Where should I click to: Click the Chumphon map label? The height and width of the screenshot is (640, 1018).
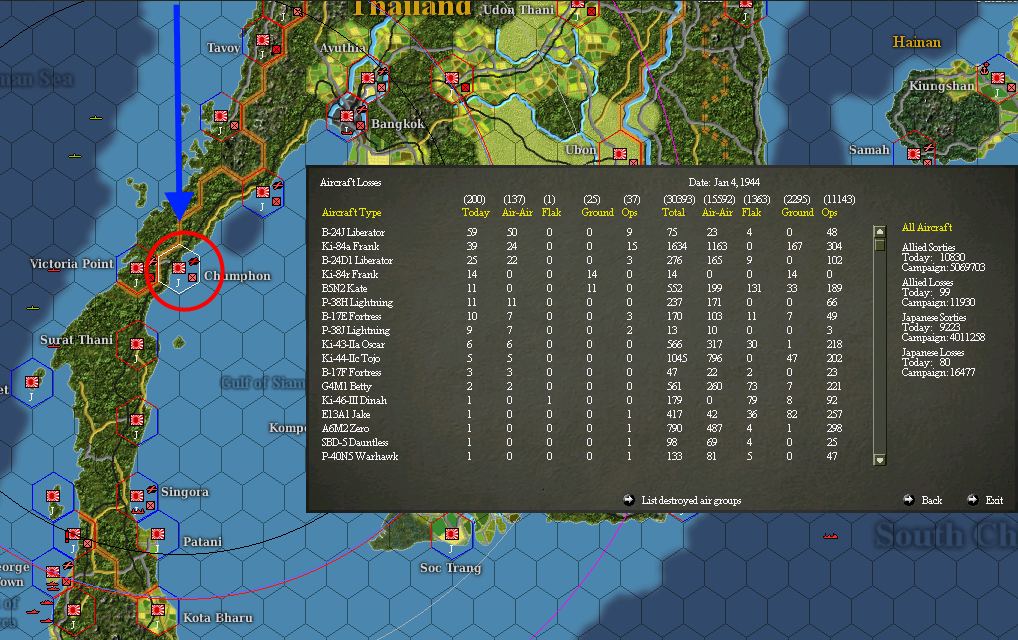click(238, 276)
